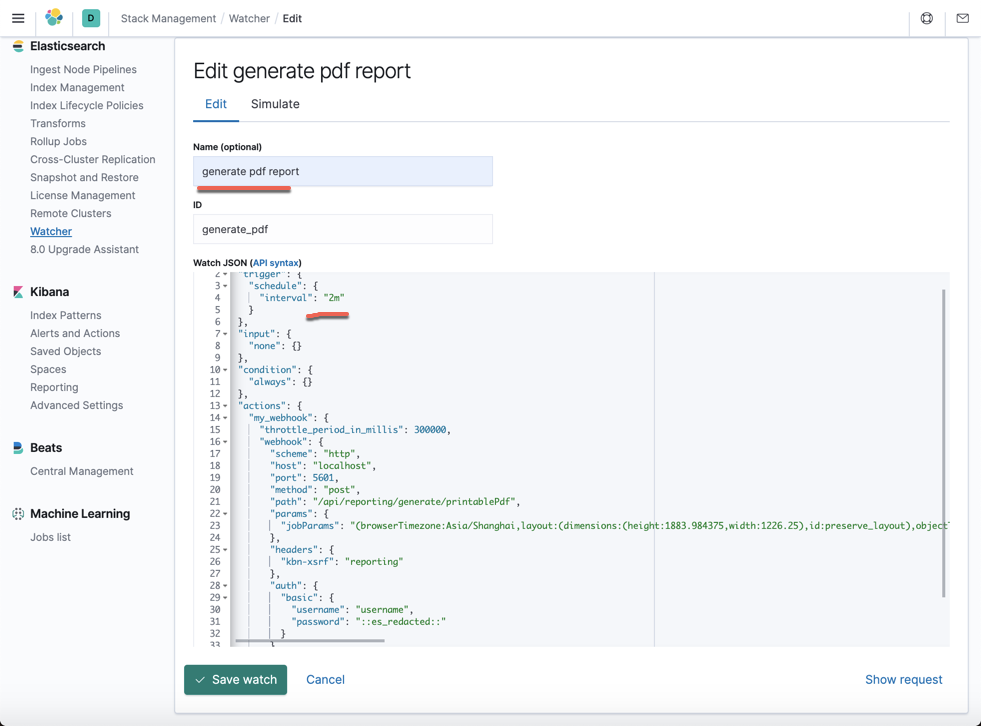Open the help menu icon
Viewport: 981px width, 726px height.
pyautogui.click(x=927, y=18)
